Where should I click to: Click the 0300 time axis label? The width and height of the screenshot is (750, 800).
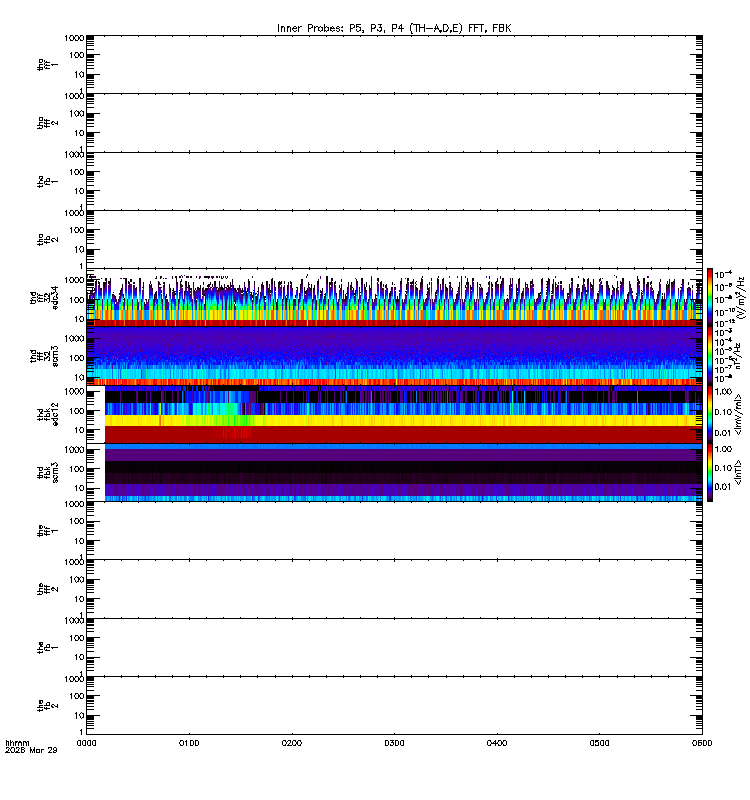[x=394, y=743]
